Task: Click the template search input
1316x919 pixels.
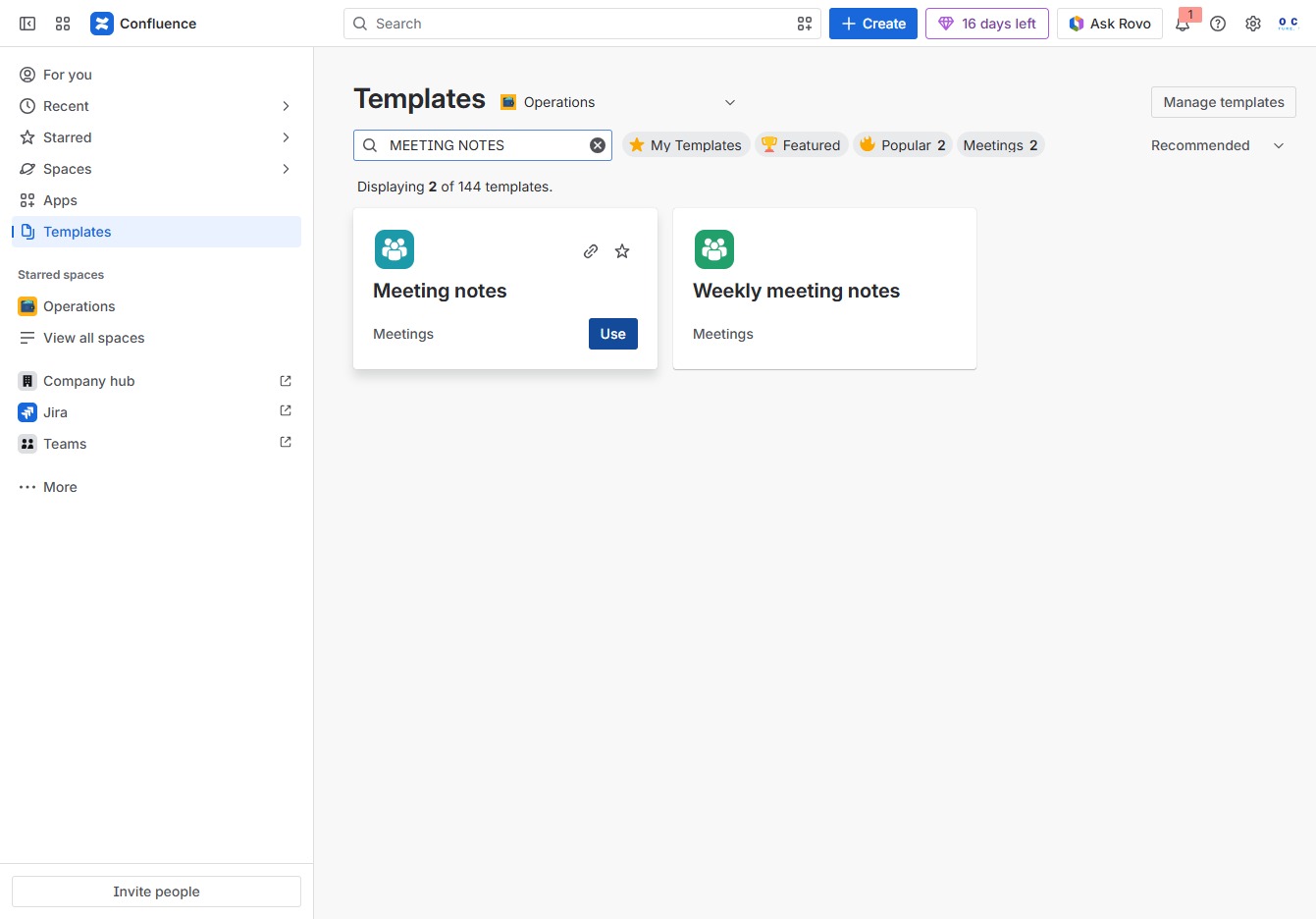Action: [x=483, y=145]
